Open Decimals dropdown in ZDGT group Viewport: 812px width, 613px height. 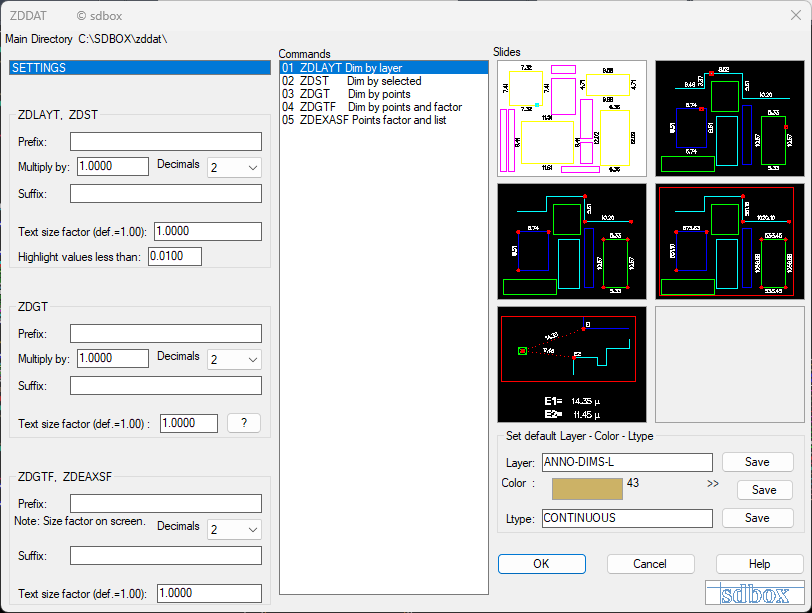click(234, 360)
